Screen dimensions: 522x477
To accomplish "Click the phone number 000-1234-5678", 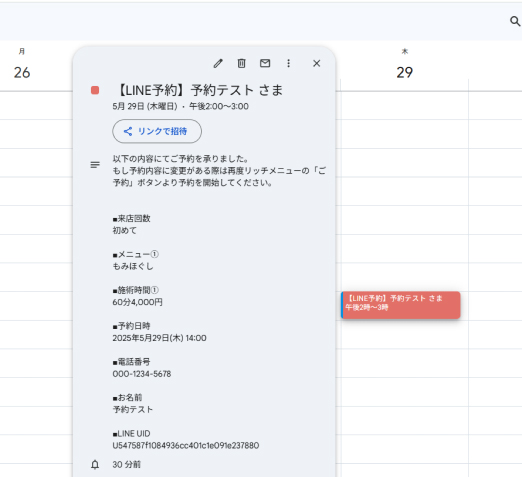I will tap(142, 374).
